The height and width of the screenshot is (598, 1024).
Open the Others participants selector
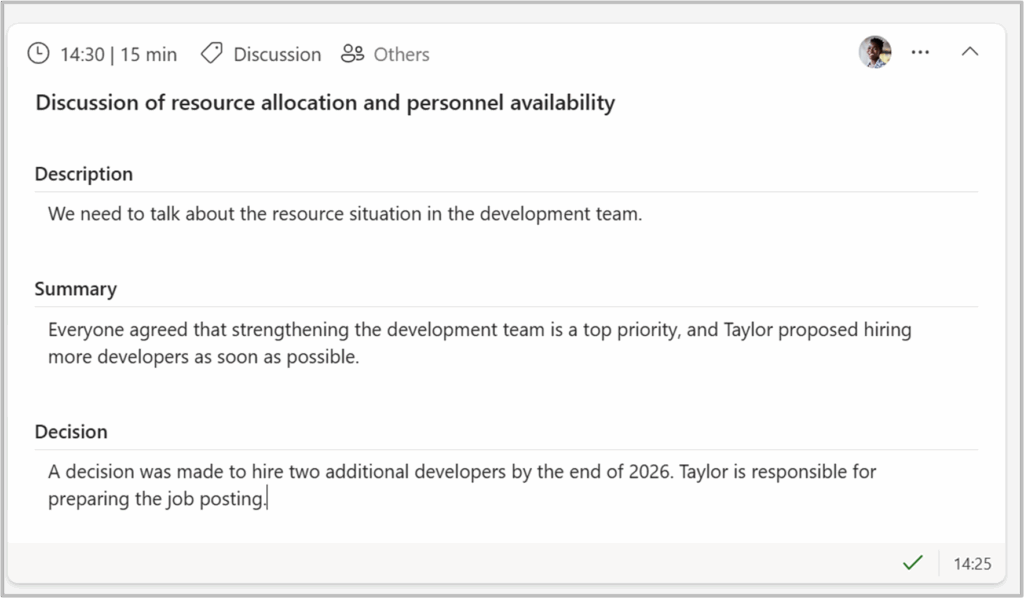tap(401, 55)
